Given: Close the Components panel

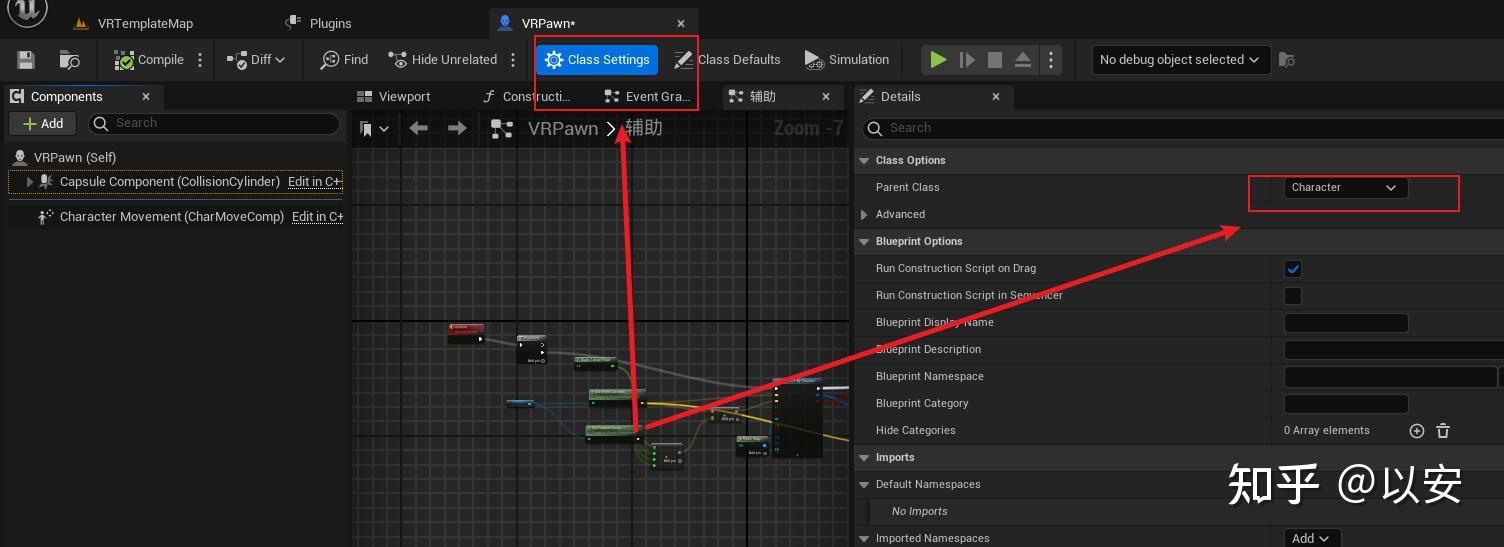Looking at the screenshot, I should coord(146,97).
